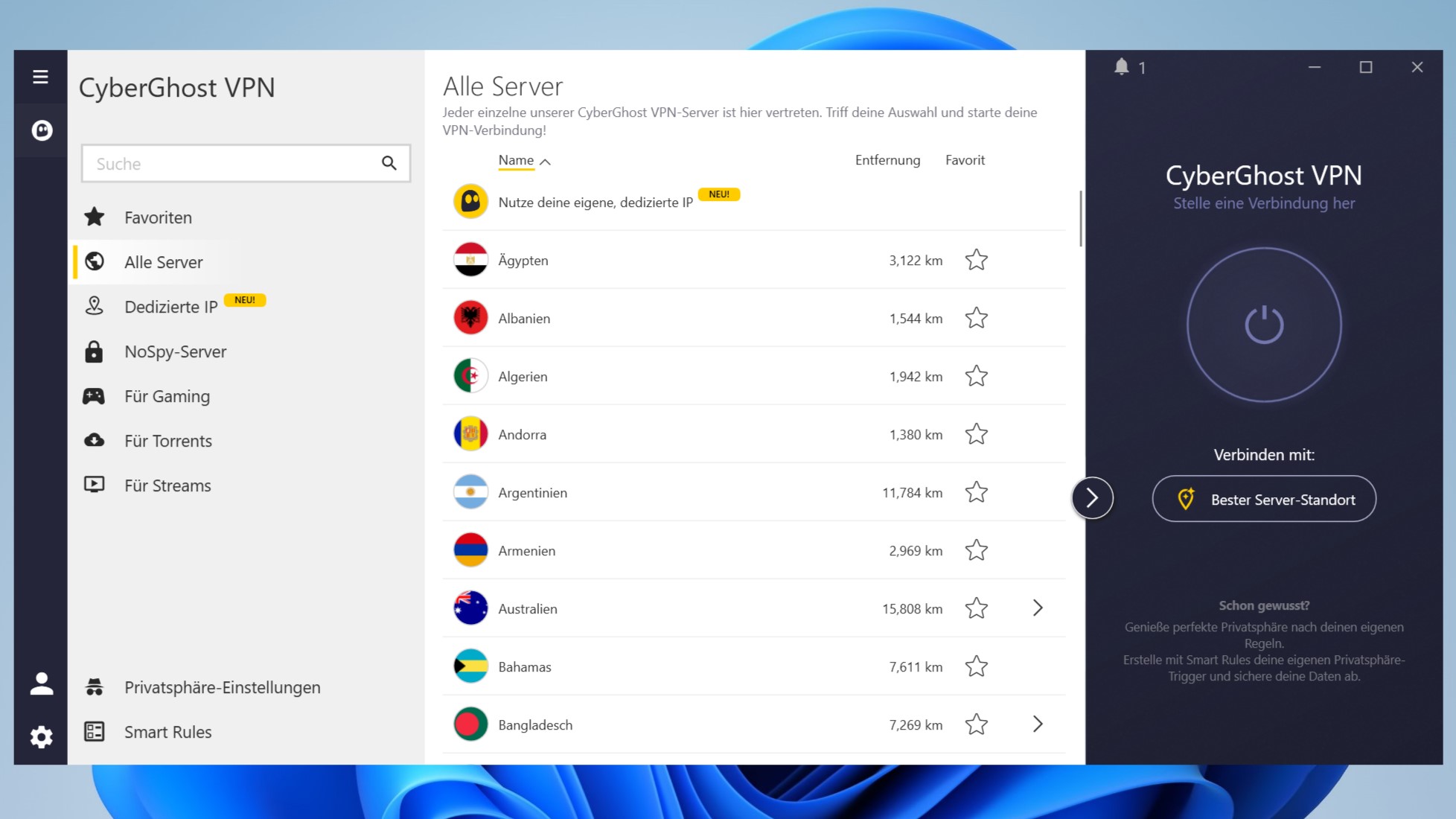
Task: Click the yellow dedicated IP ghost icon
Action: tap(470, 201)
